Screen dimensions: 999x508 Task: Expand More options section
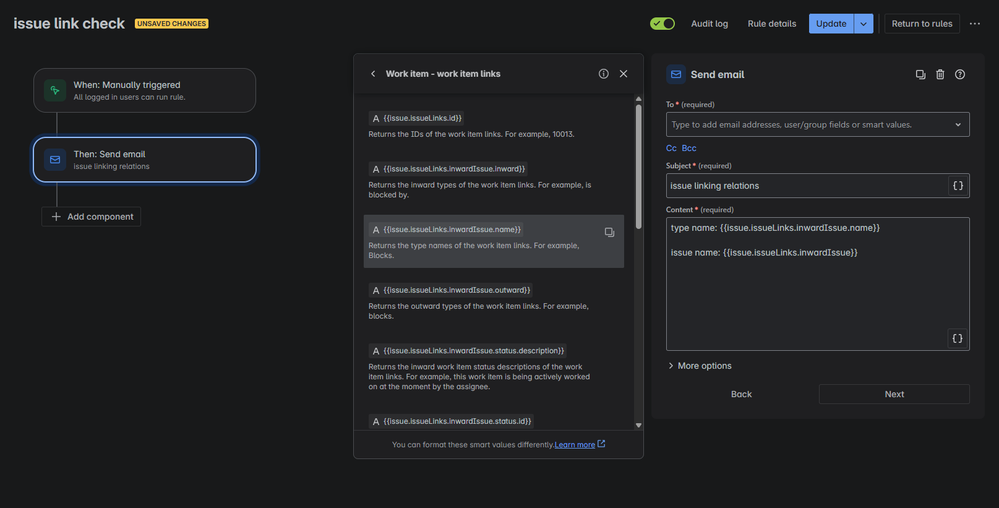(x=699, y=366)
